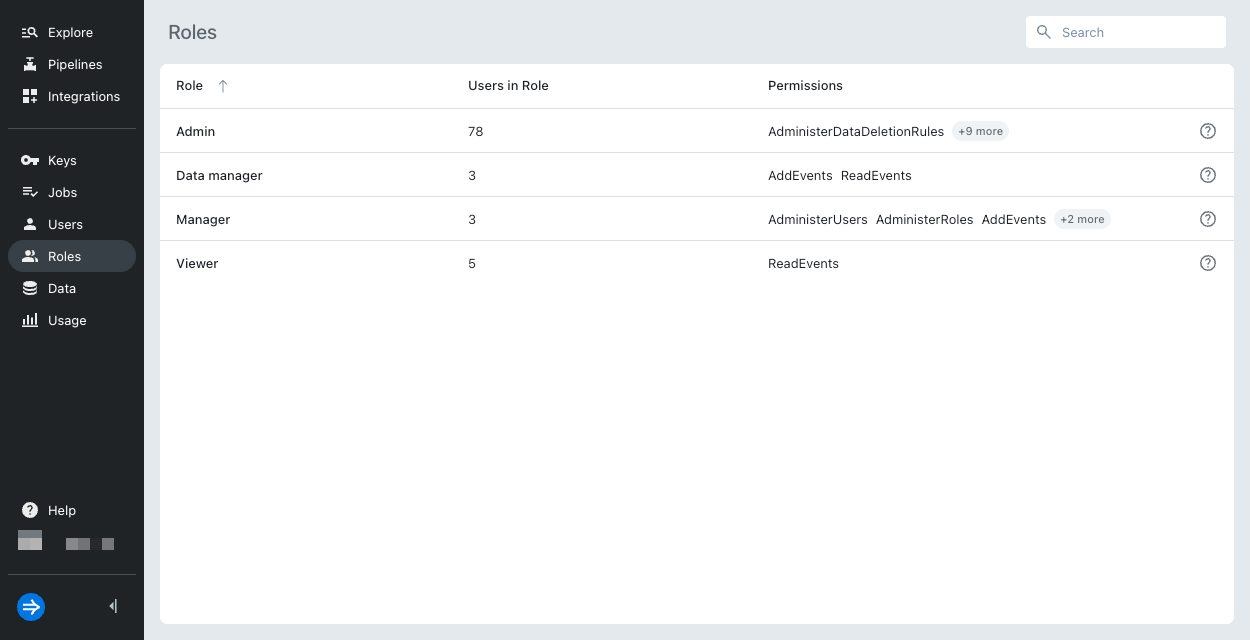The height and width of the screenshot is (640, 1250).
Task: Click the Explore sidebar icon
Action: 30,32
